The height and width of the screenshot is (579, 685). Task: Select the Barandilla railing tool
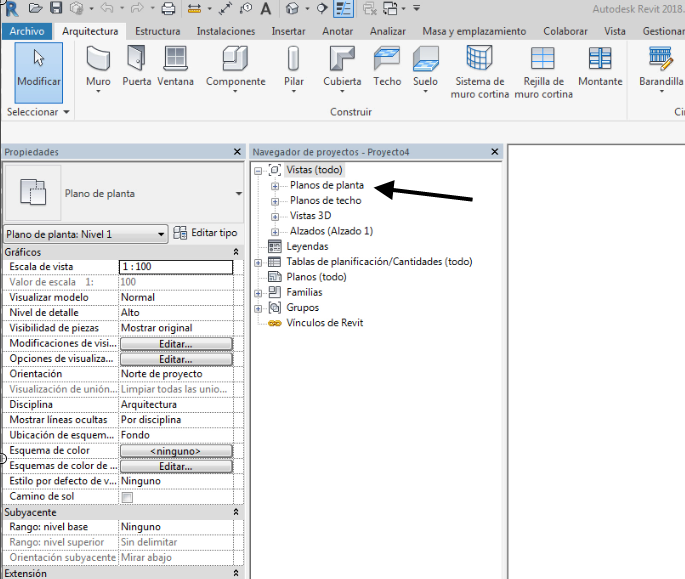point(661,70)
